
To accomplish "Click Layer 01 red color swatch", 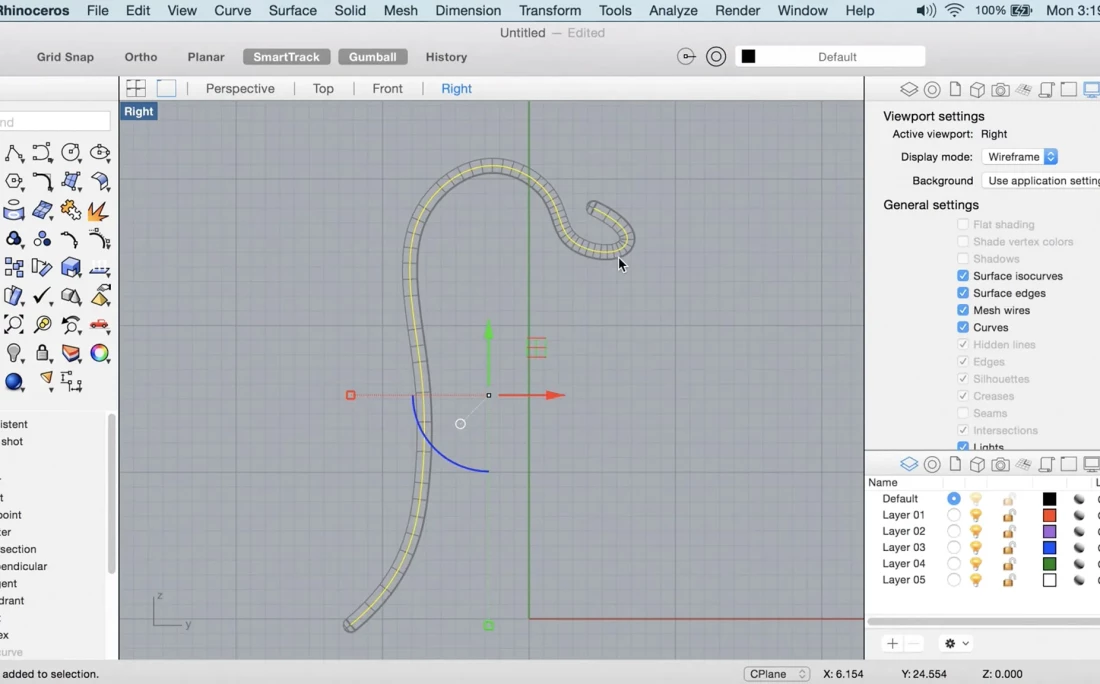I will point(1049,515).
